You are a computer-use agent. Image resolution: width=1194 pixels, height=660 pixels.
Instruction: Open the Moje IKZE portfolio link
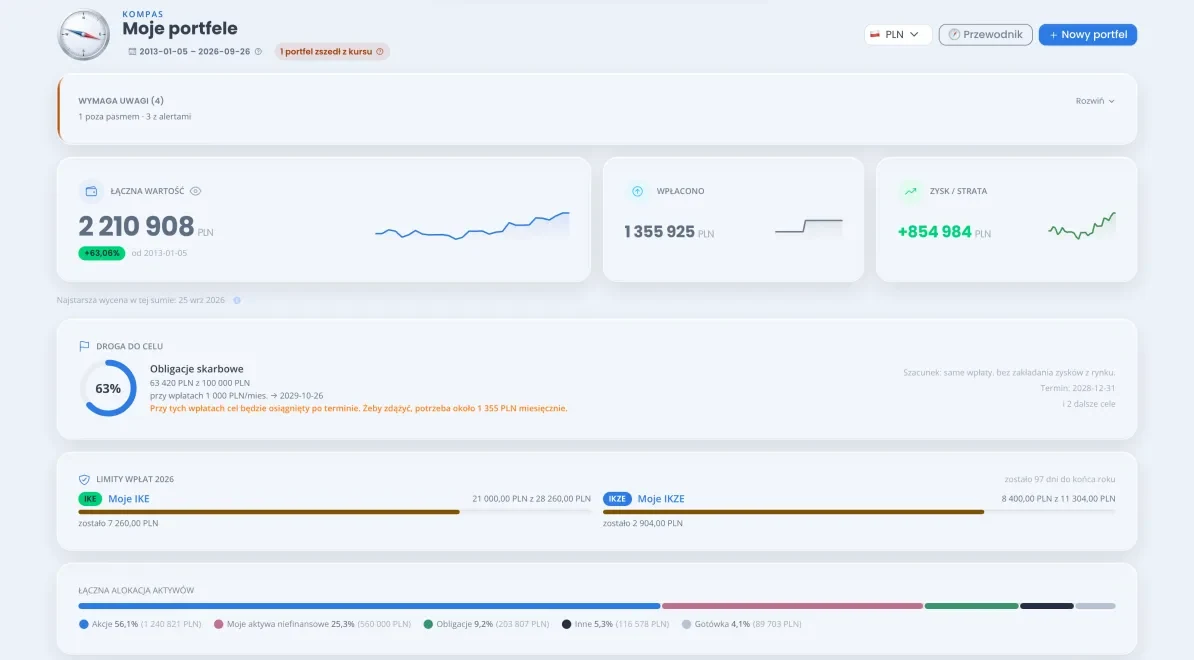tap(661, 499)
